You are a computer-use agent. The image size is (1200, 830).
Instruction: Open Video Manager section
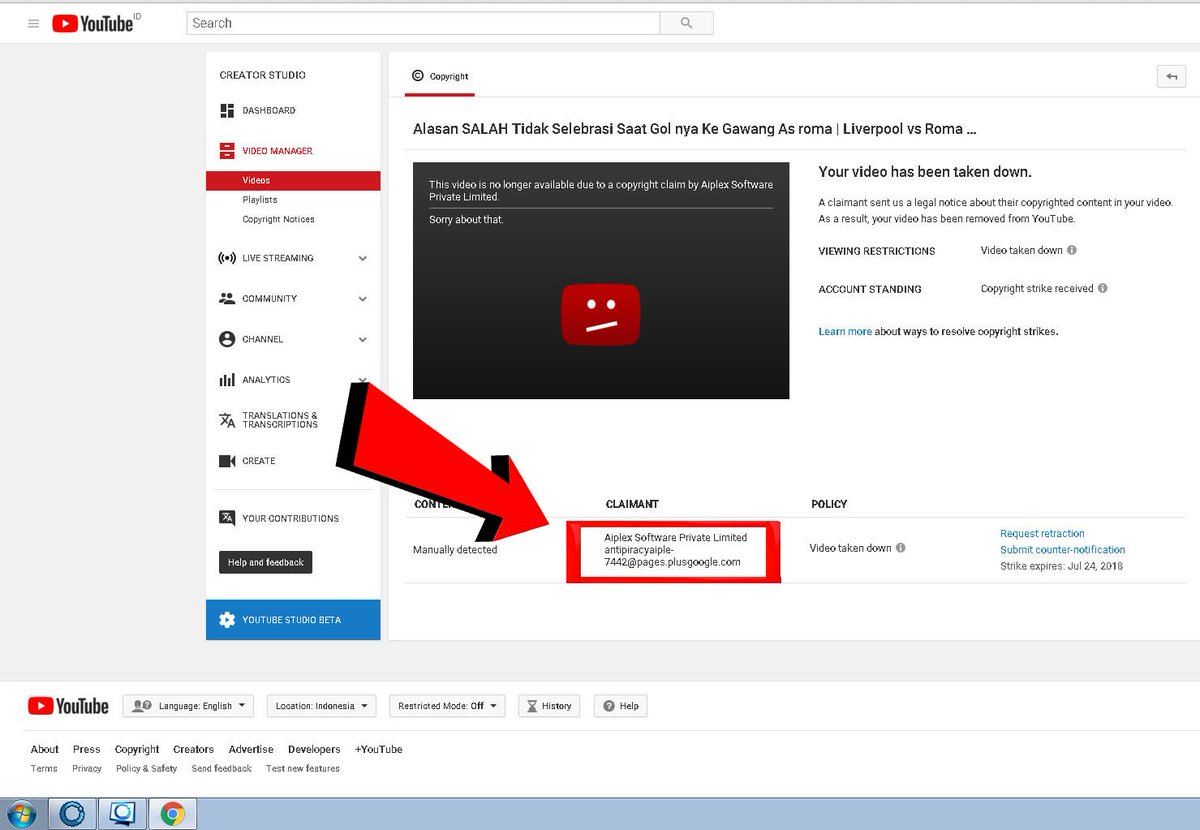277,151
